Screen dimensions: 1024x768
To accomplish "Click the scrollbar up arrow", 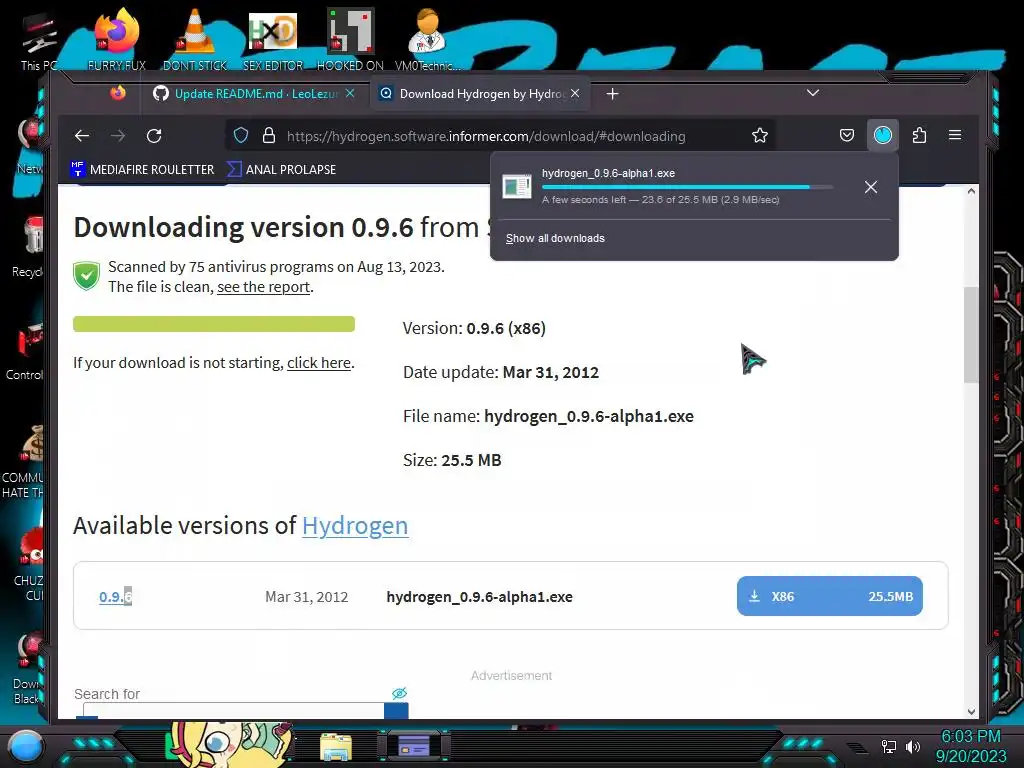I will coord(971,191).
